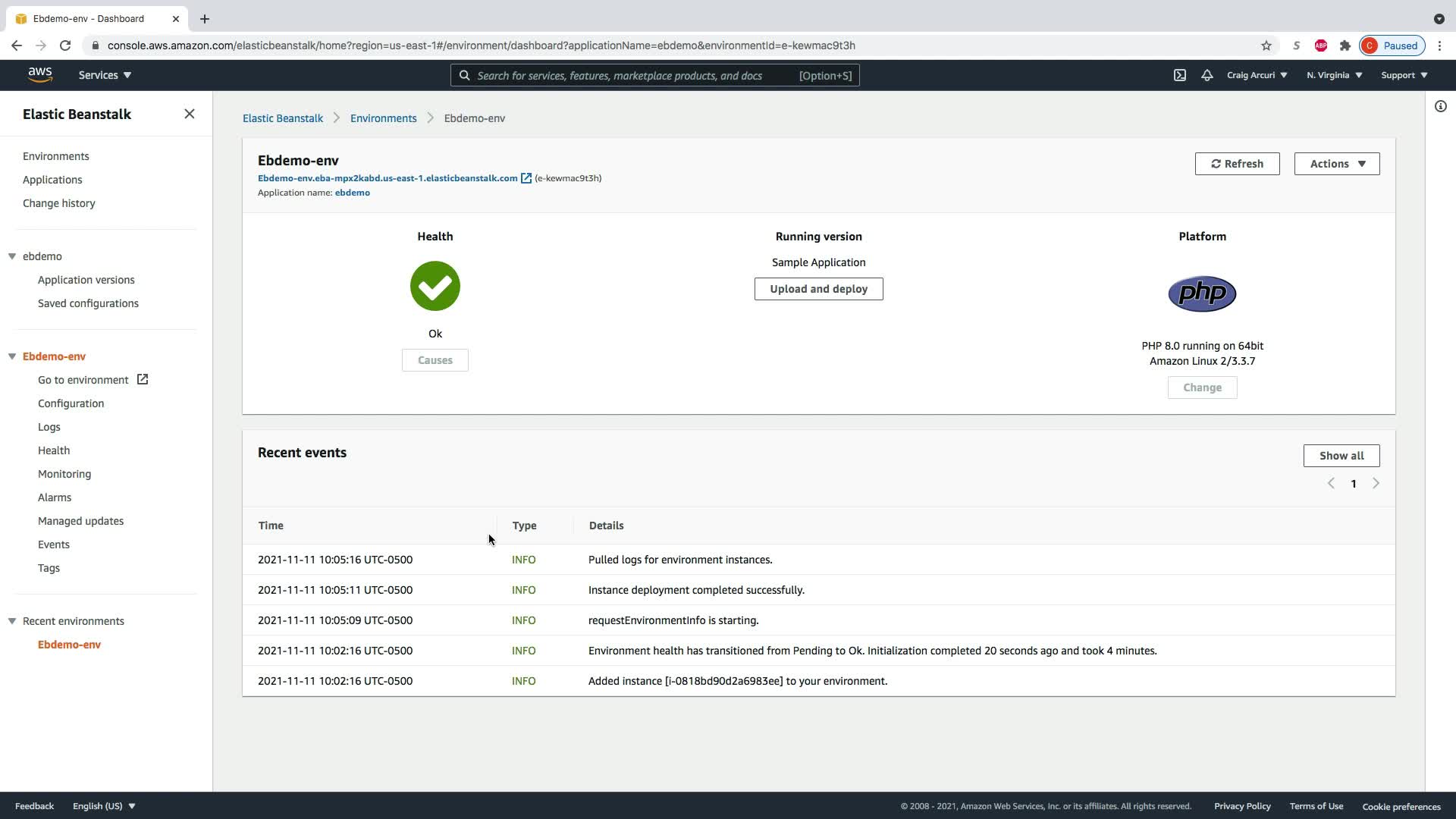1456x819 pixels.
Task: Open the Actions dropdown
Action: tap(1336, 164)
